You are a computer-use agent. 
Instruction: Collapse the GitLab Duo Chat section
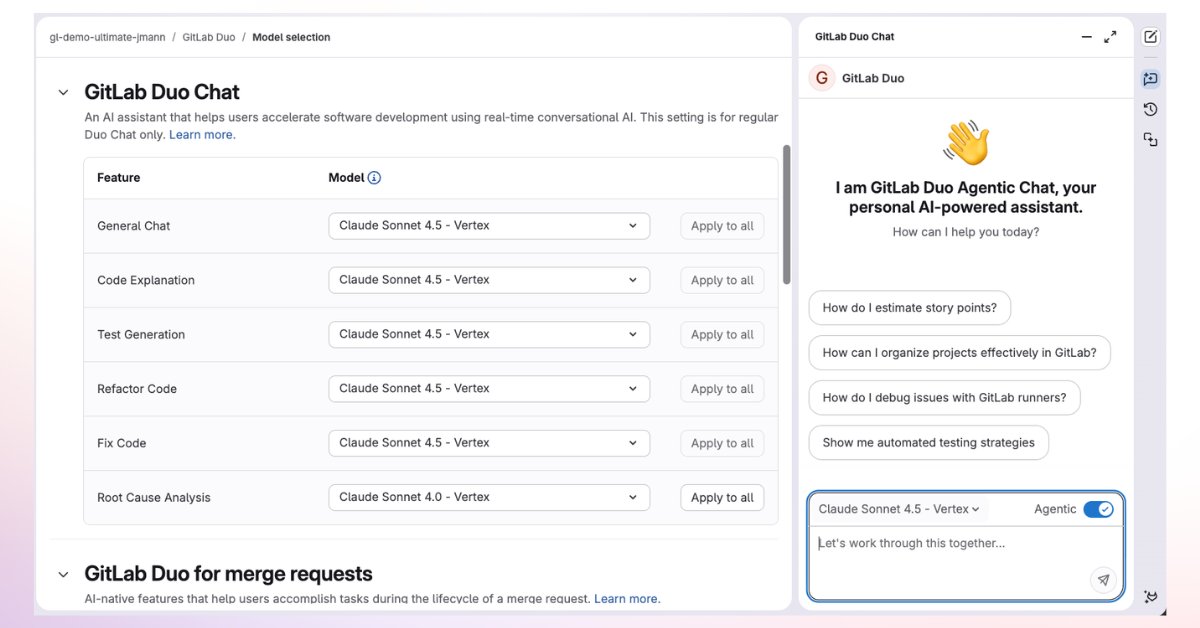63,91
